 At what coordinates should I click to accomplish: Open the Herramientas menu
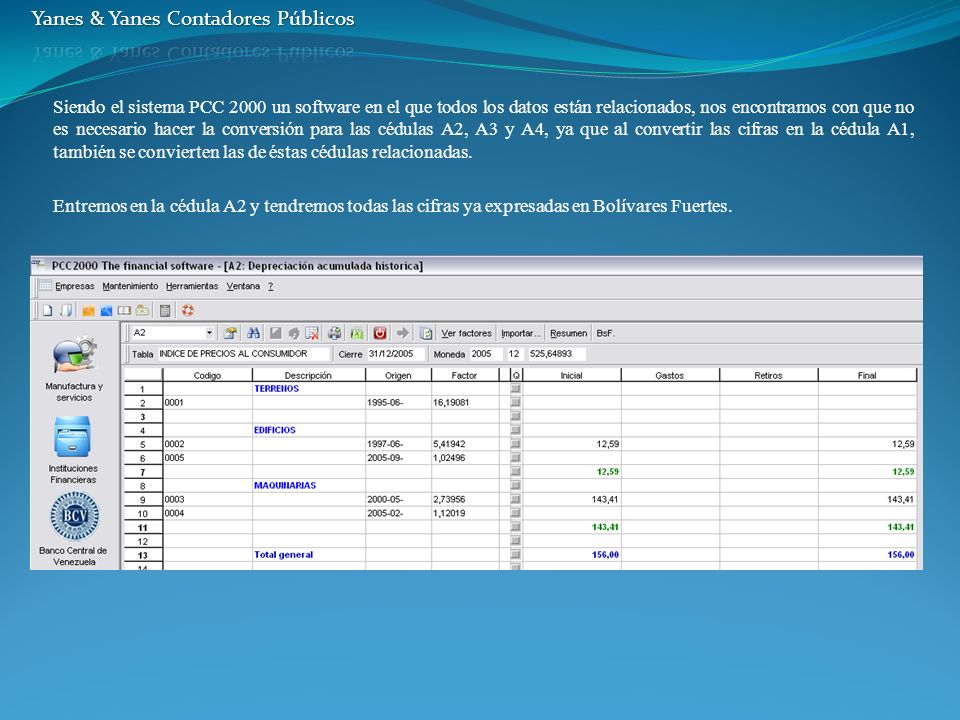pos(192,286)
